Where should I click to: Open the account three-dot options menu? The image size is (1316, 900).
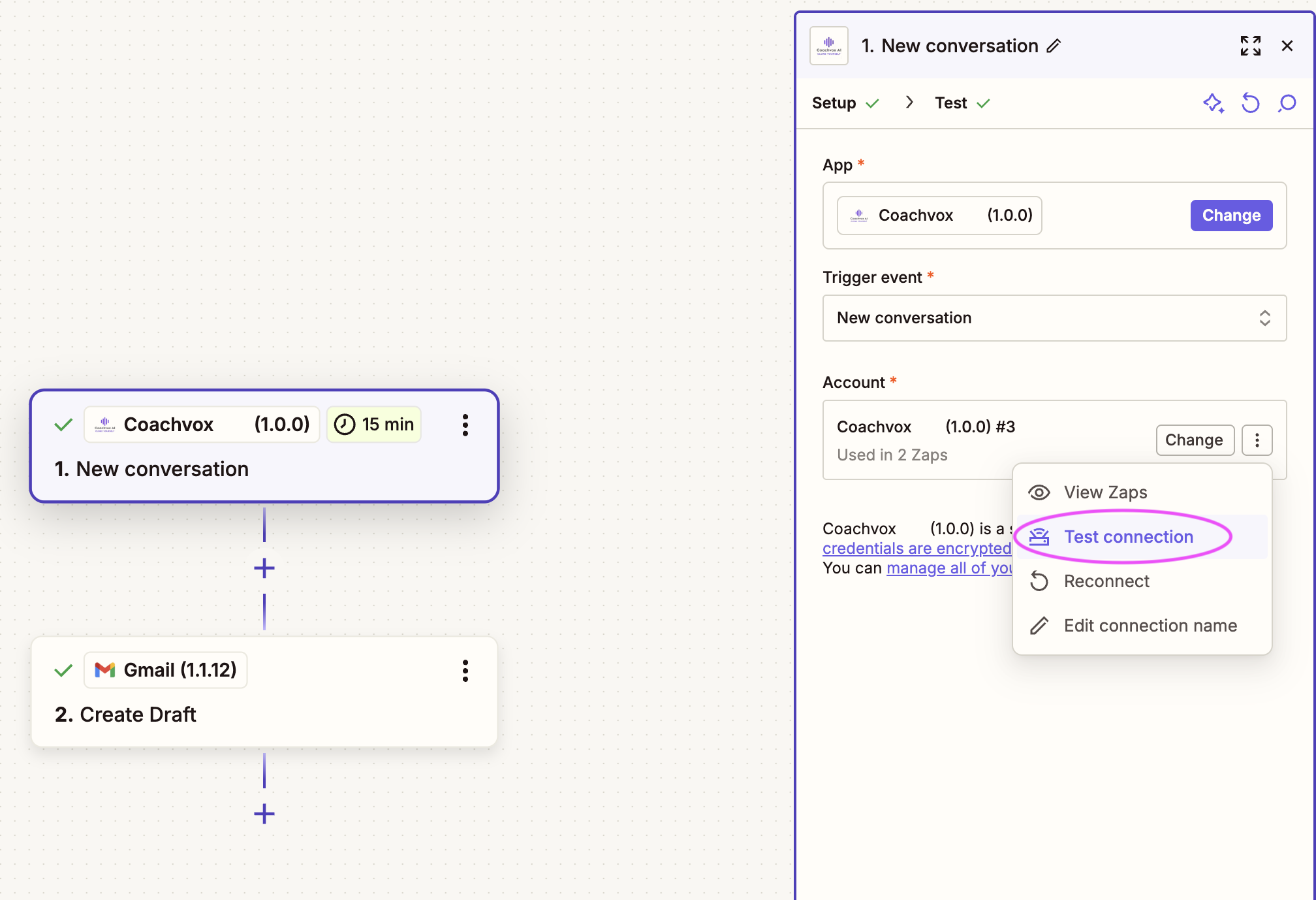(x=1257, y=440)
